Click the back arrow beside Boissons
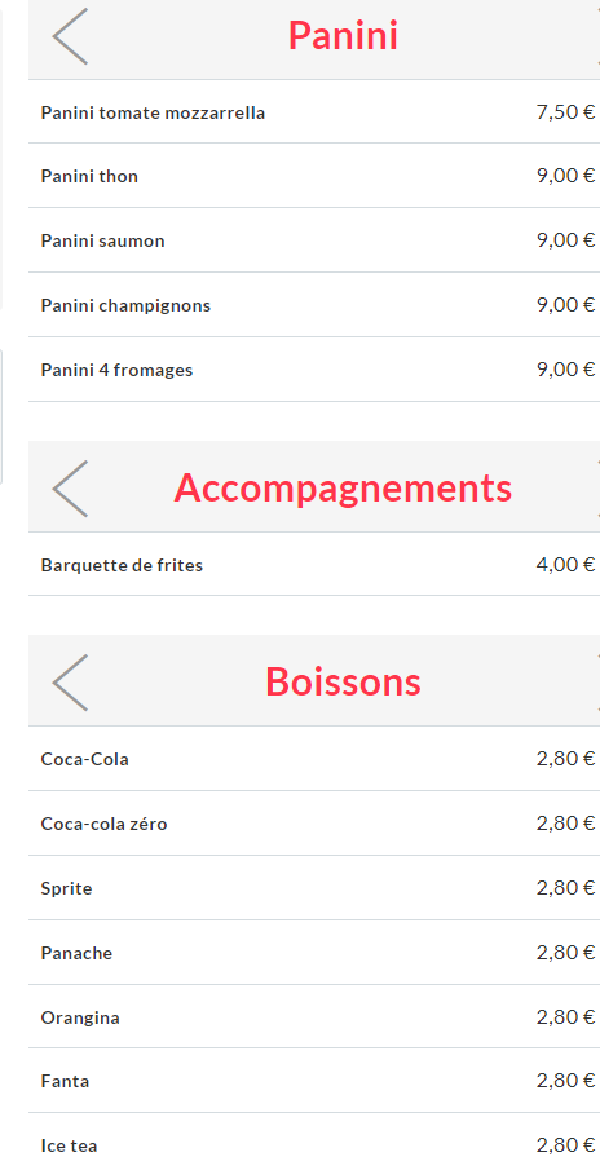The height and width of the screenshot is (1170, 600). pyautogui.click(x=70, y=682)
